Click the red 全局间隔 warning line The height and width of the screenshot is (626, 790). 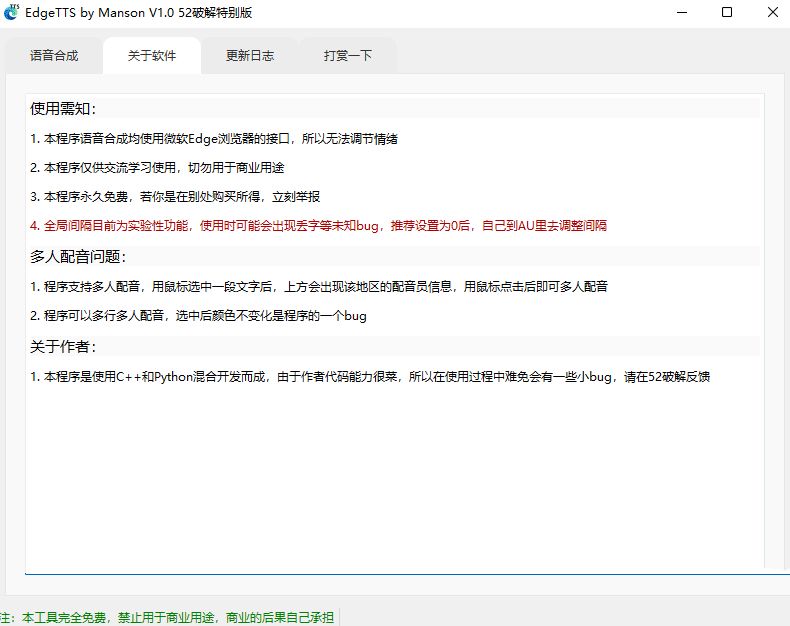click(x=318, y=225)
